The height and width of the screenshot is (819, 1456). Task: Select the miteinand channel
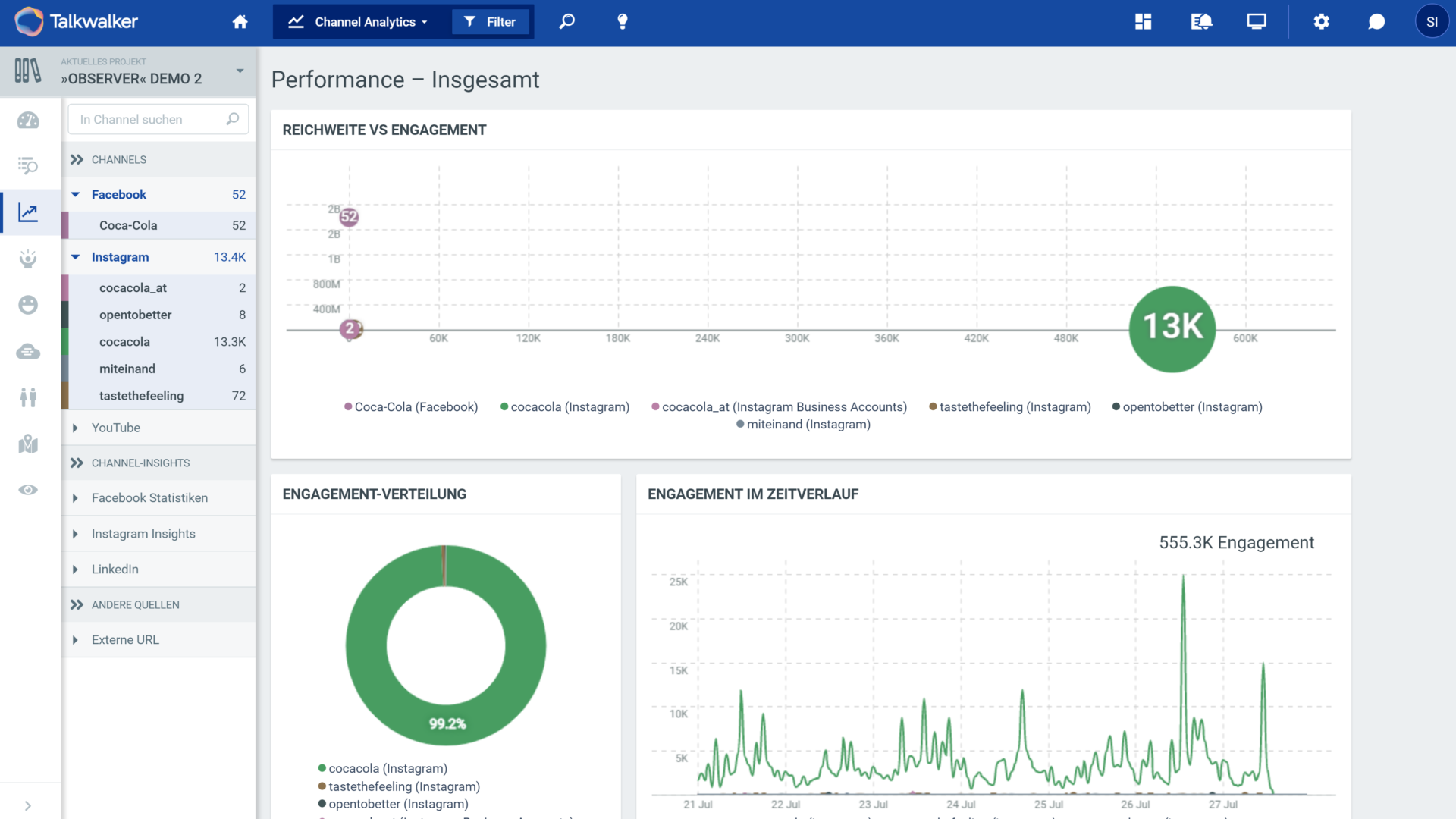coord(158,369)
